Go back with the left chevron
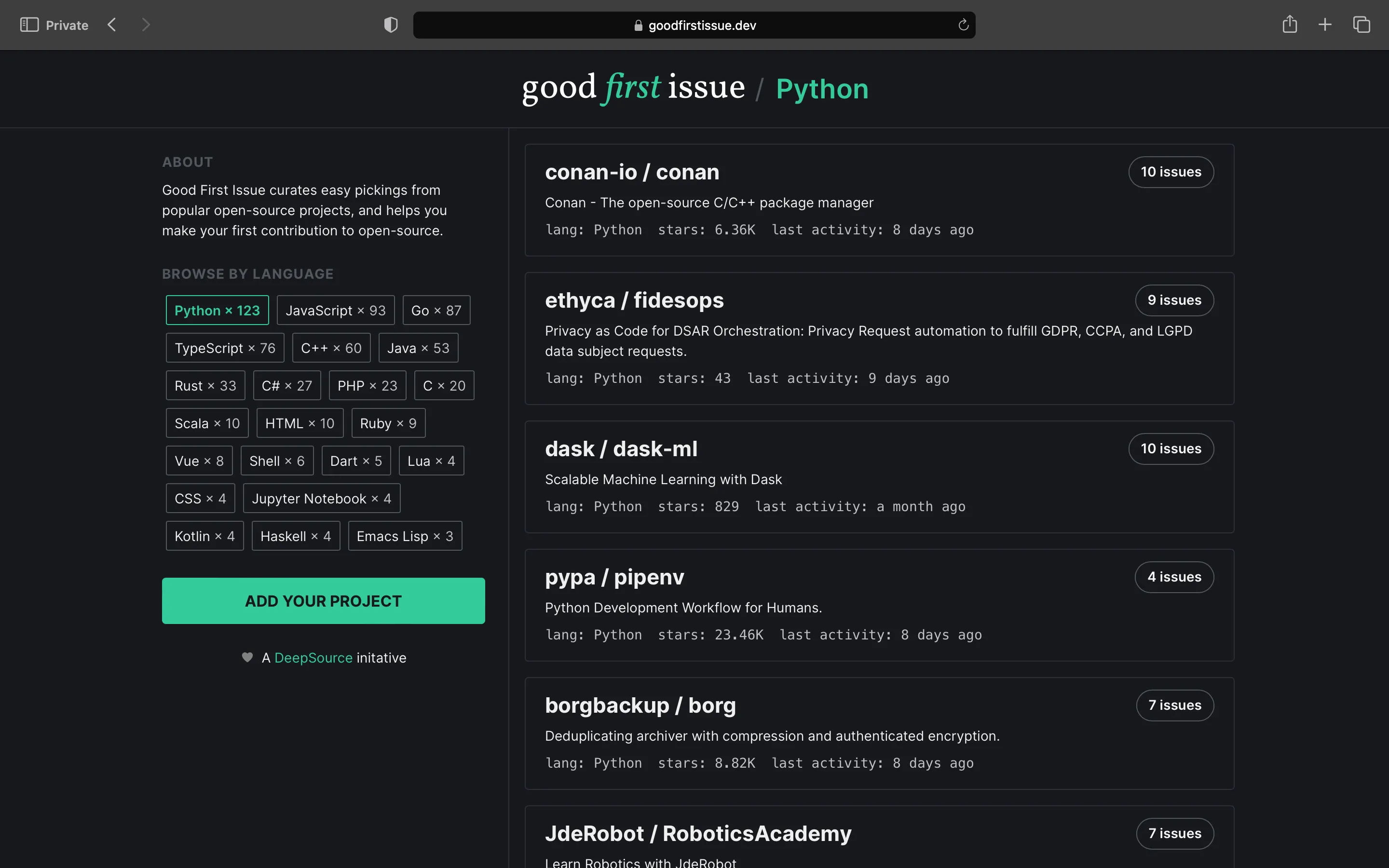The height and width of the screenshot is (868, 1389). (112, 25)
